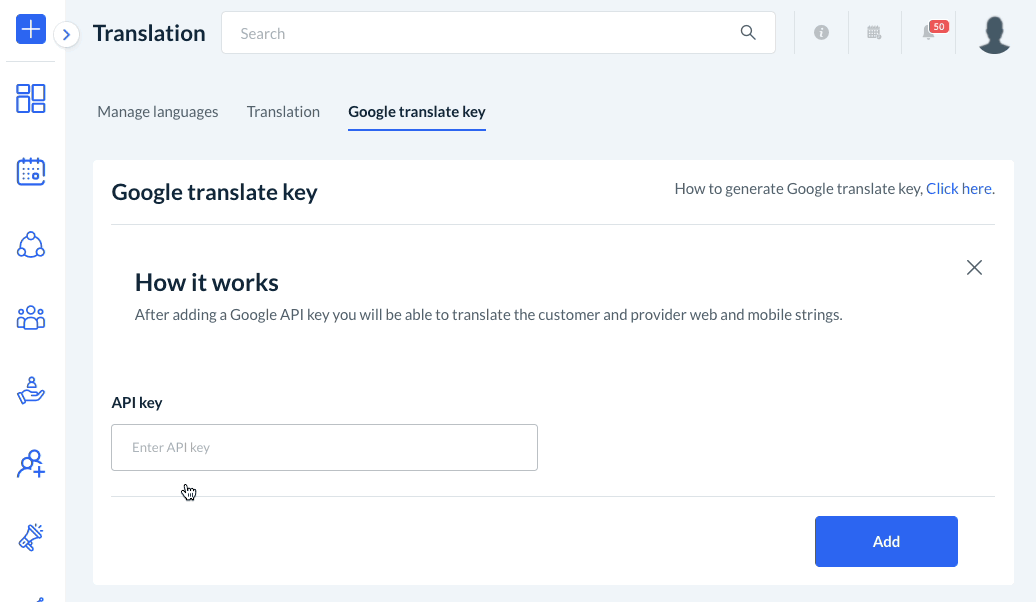The width and height of the screenshot is (1036, 602).
Task: Expand the sidebar with the chevron arrow
Action: tap(66, 35)
